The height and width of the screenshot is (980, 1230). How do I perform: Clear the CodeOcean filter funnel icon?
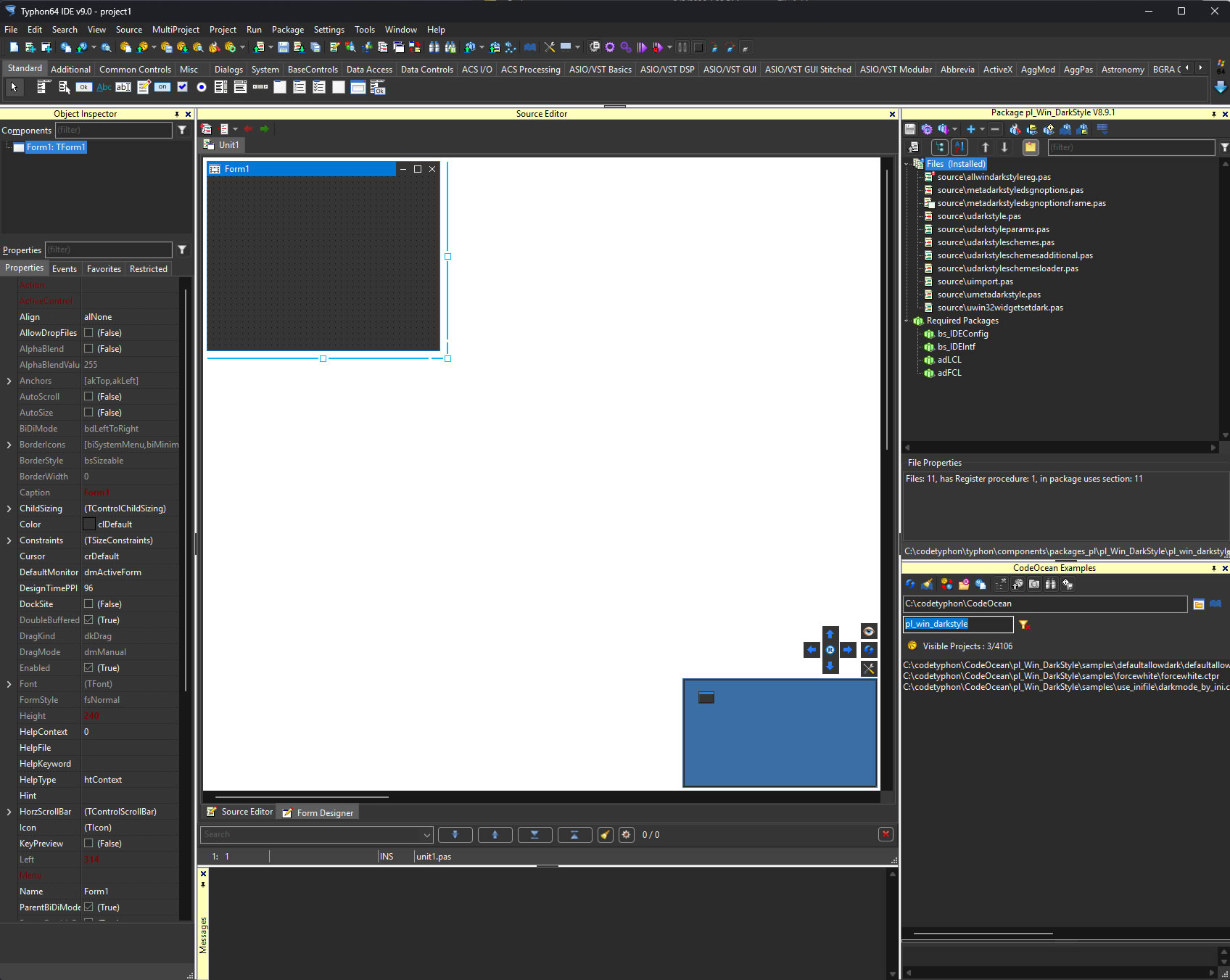1024,625
